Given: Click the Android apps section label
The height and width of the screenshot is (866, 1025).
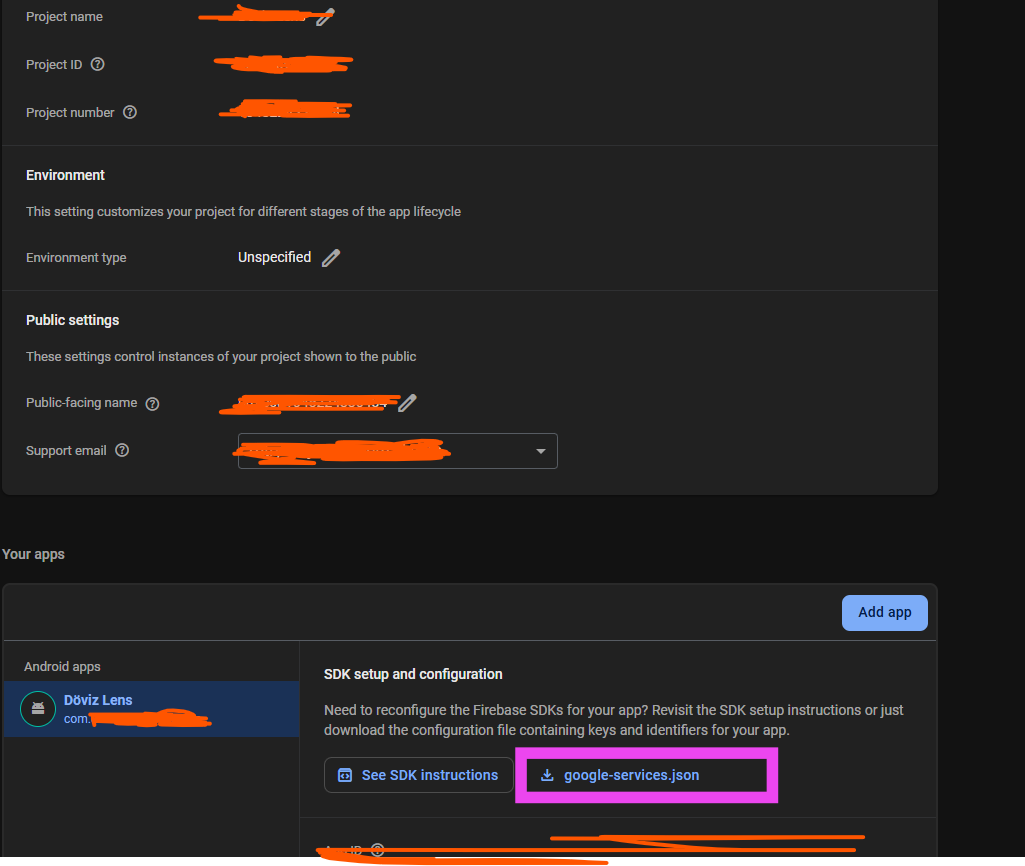Looking at the screenshot, I should point(62,666).
